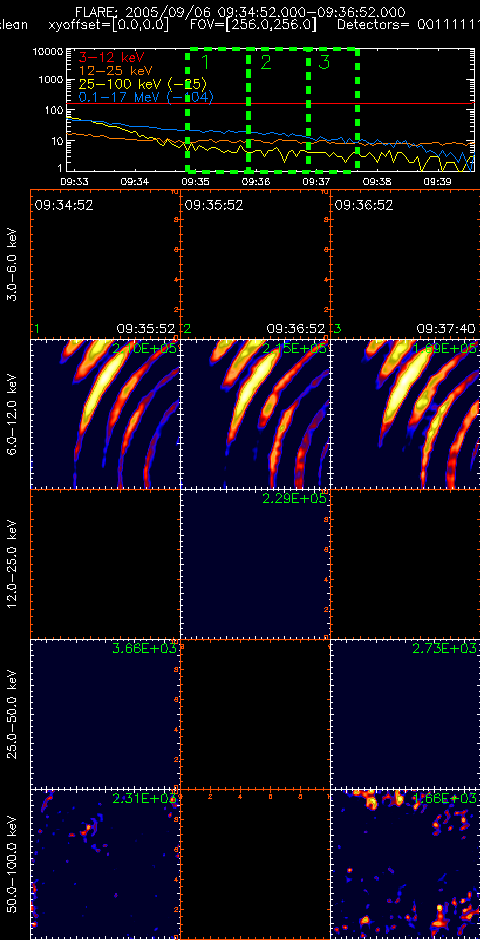Viewport: 480px width, 940px height.
Task: Click the 09:37 tick on the time axis
Action: tap(315, 180)
